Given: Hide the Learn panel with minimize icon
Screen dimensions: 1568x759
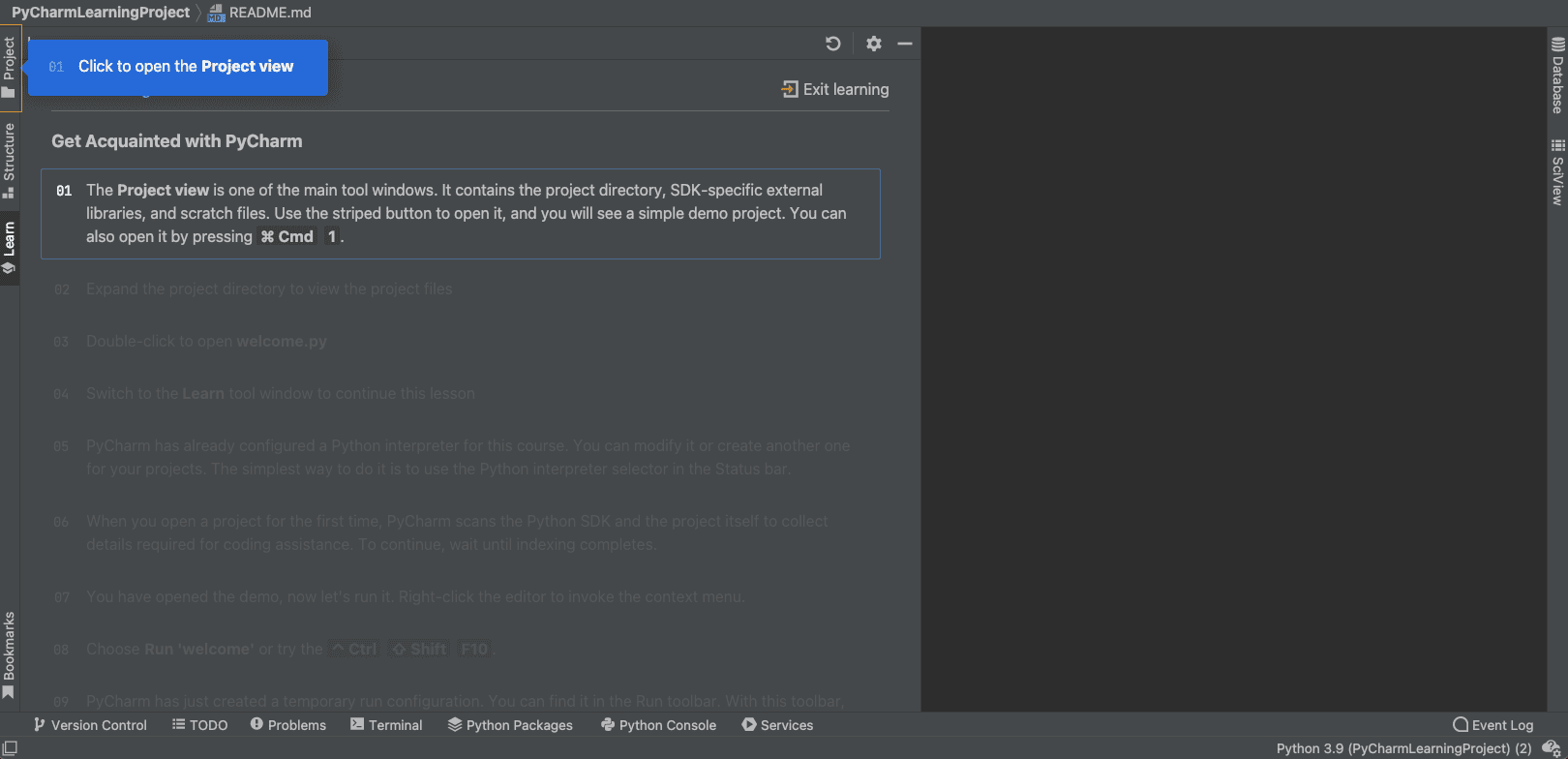Looking at the screenshot, I should 905,44.
